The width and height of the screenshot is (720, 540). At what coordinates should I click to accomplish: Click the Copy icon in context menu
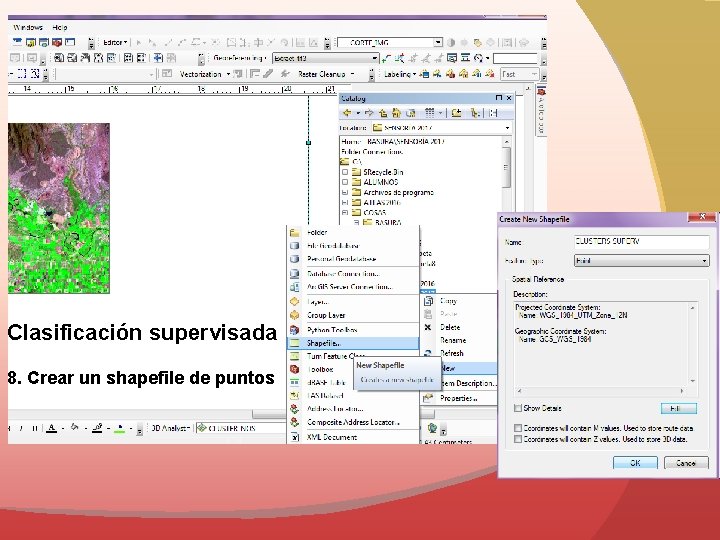[x=428, y=301]
